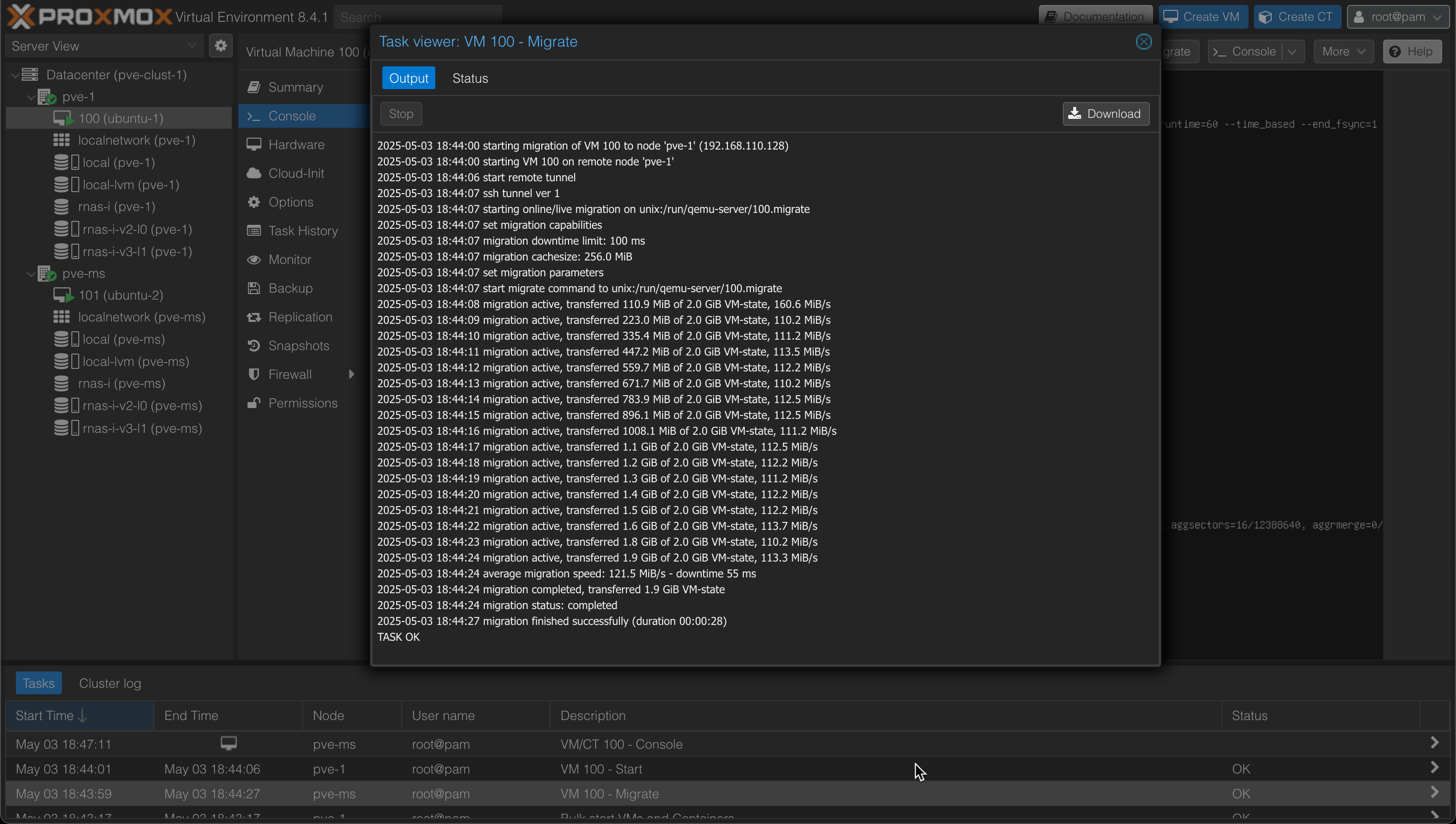This screenshot has height=824, width=1456.
Task: Open the Server View settings gear
Action: point(221,46)
